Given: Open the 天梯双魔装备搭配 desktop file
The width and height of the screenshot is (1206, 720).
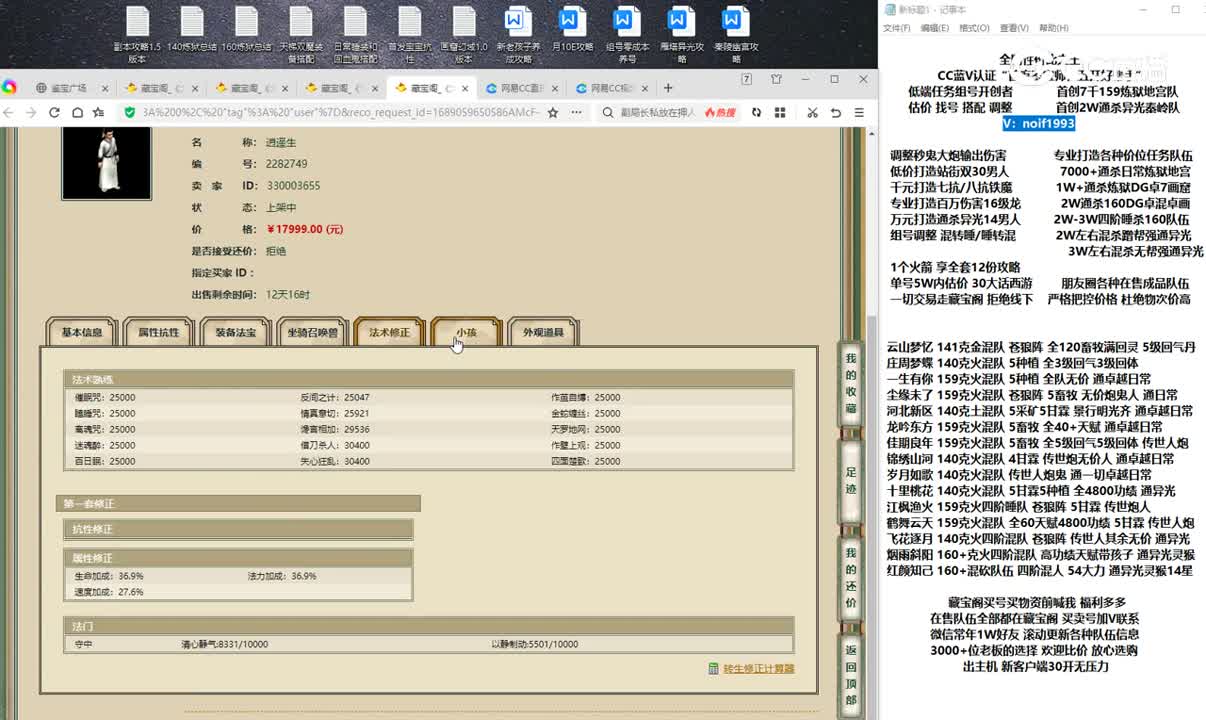Looking at the screenshot, I should (301, 34).
